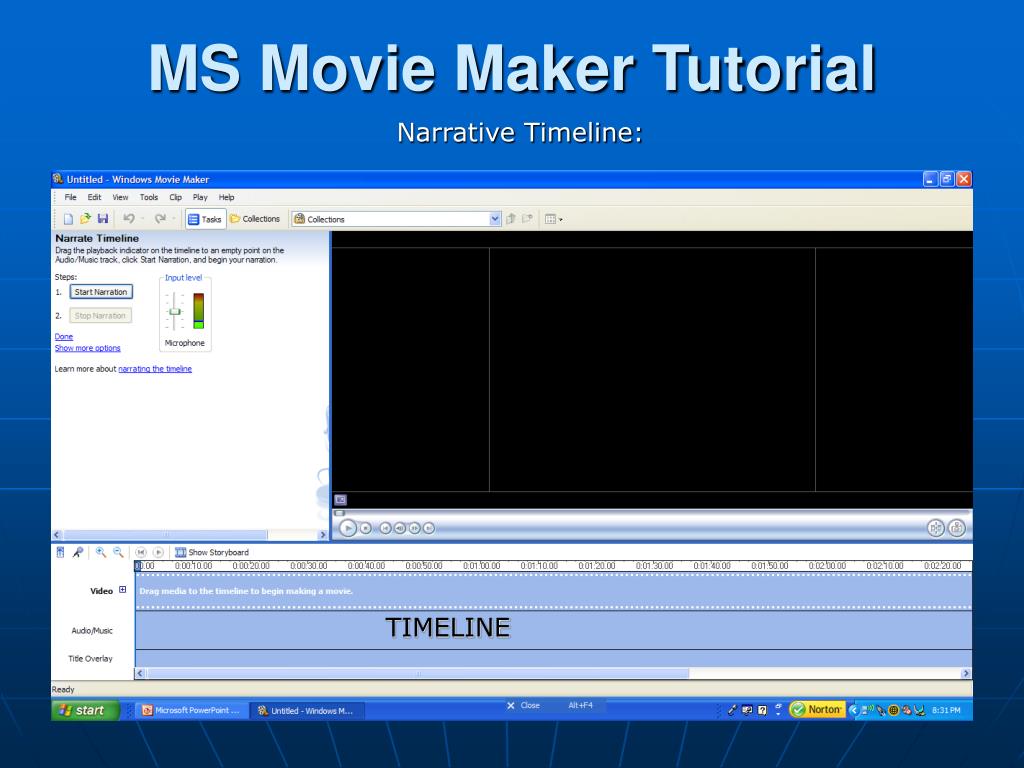Open the Clip menu
The height and width of the screenshot is (768, 1024).
176,197
